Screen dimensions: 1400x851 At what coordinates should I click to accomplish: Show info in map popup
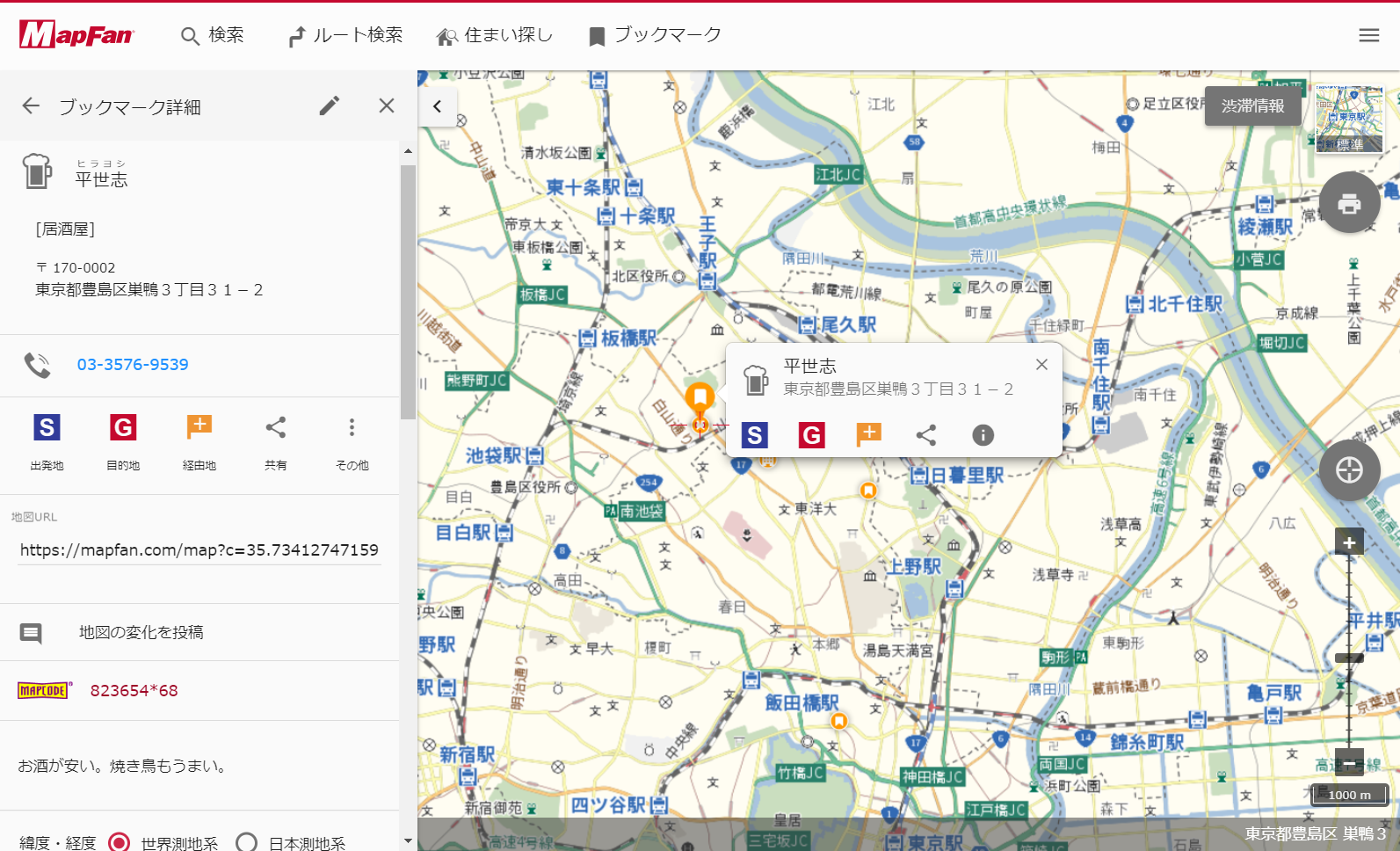[983, 435]
